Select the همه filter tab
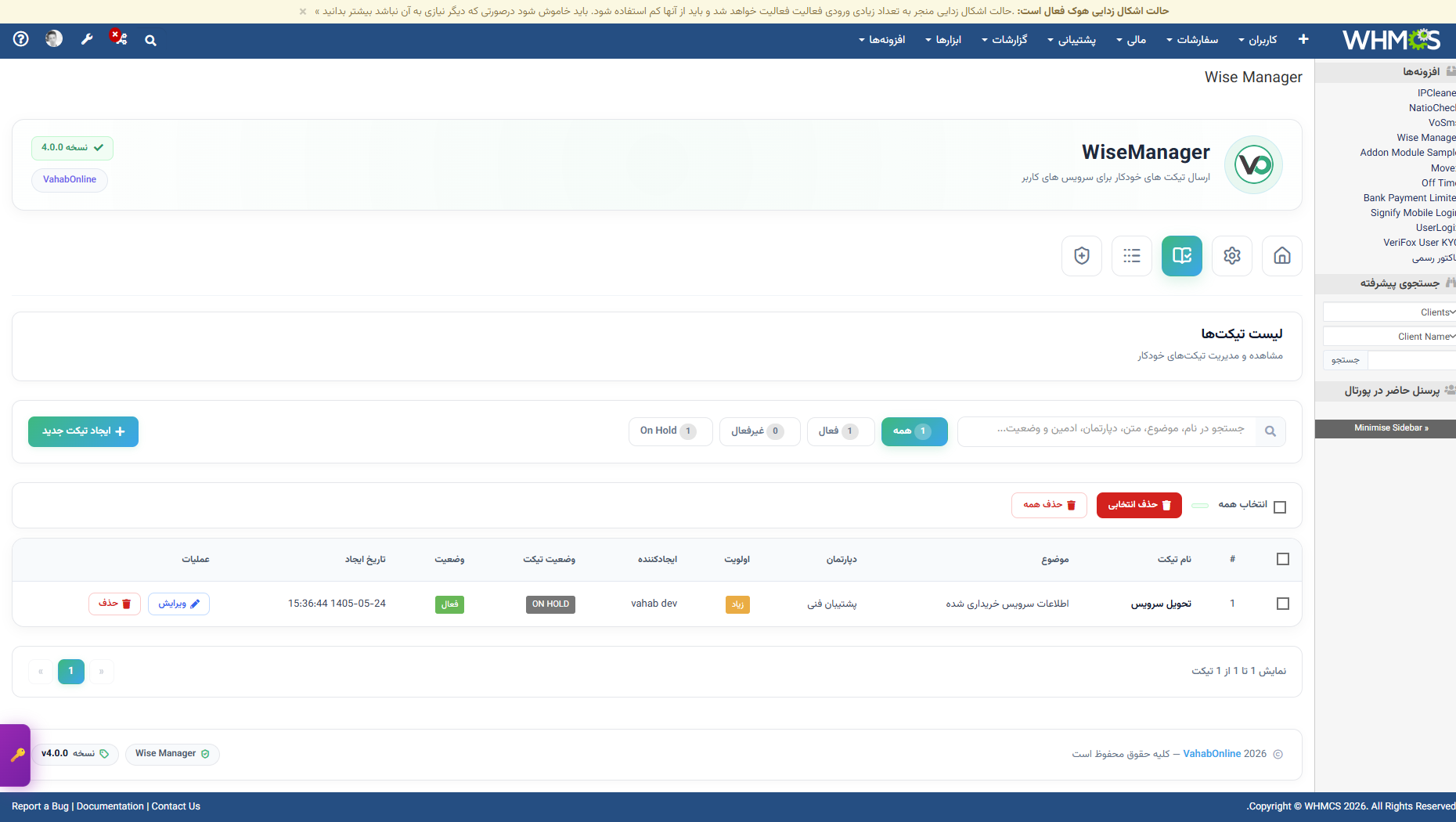Viewport: 1456px width, 822px height. [914, 431]
